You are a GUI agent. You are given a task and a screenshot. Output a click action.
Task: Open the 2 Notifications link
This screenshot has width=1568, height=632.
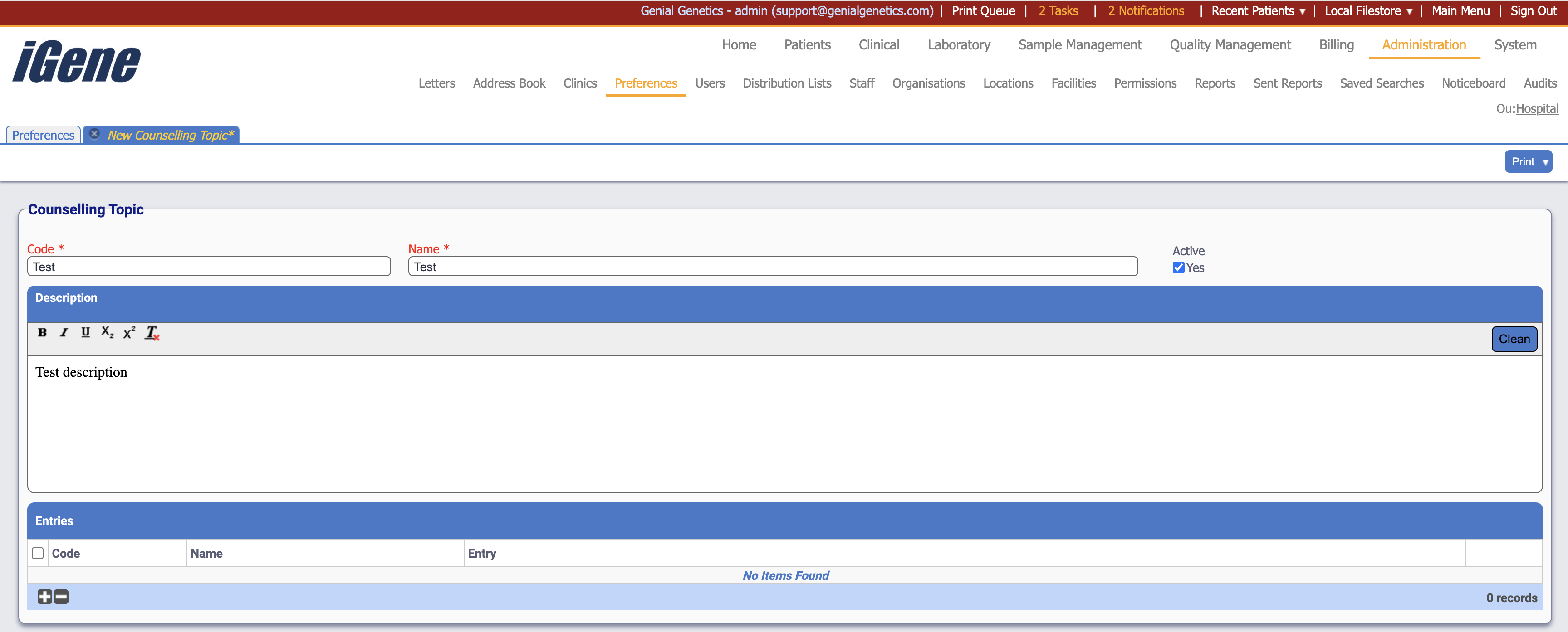[1145, 11]
